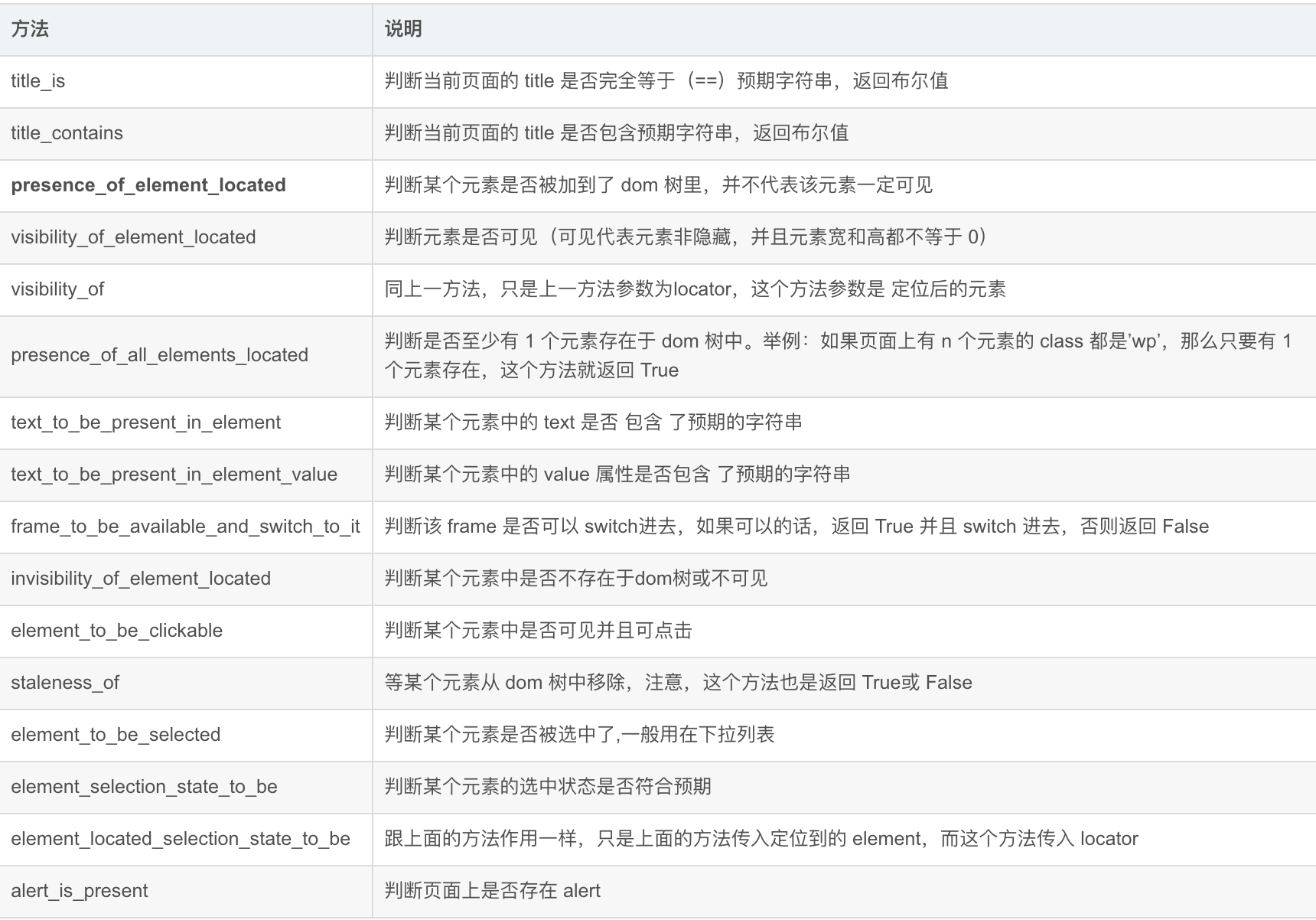Click description '判断某个元素的选中状态是否符合预期'
The width and height of the screenshot is (1316, 920).
point(548,787)
